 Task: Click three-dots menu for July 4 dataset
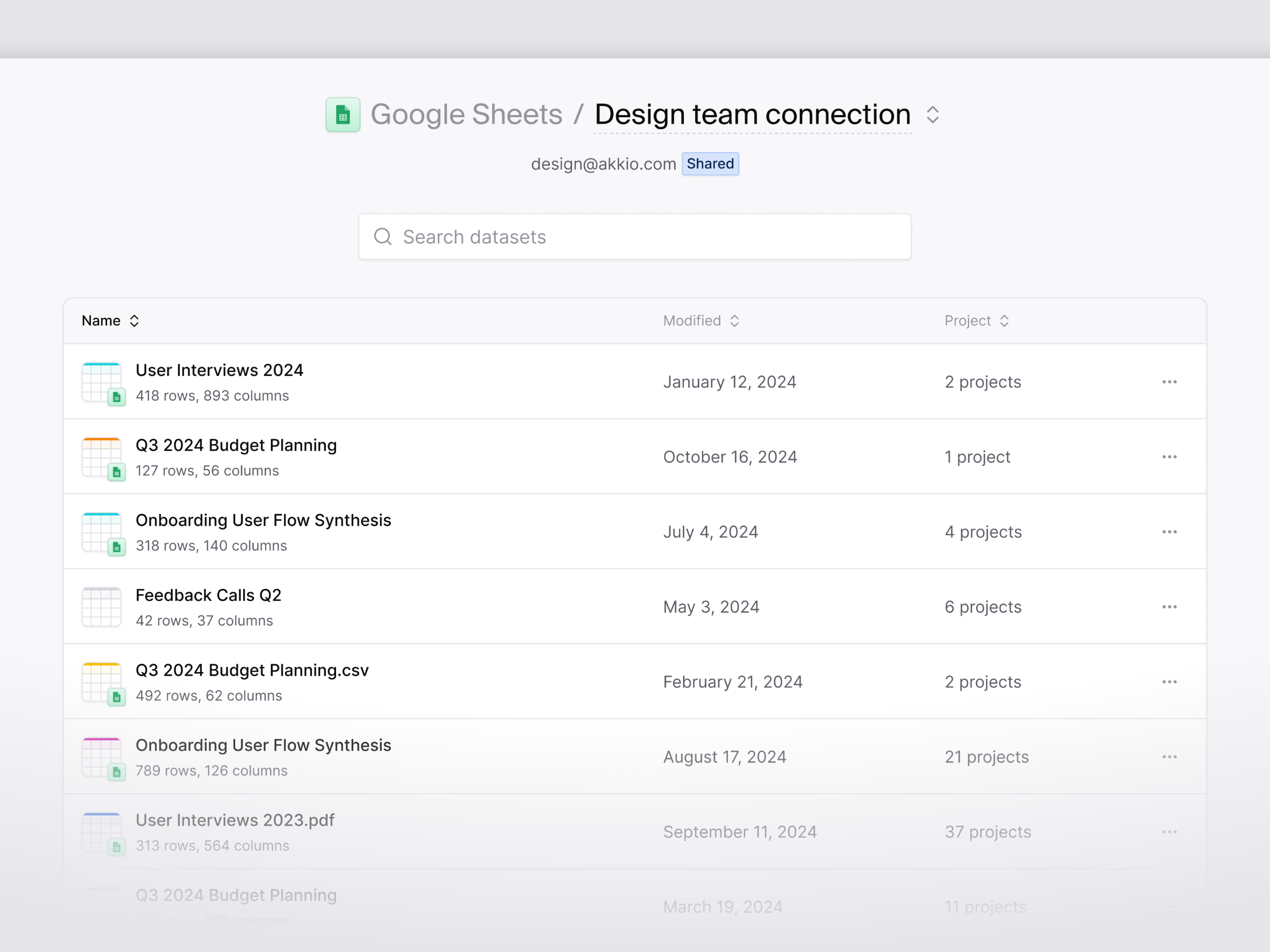(x=1169, y=532)
